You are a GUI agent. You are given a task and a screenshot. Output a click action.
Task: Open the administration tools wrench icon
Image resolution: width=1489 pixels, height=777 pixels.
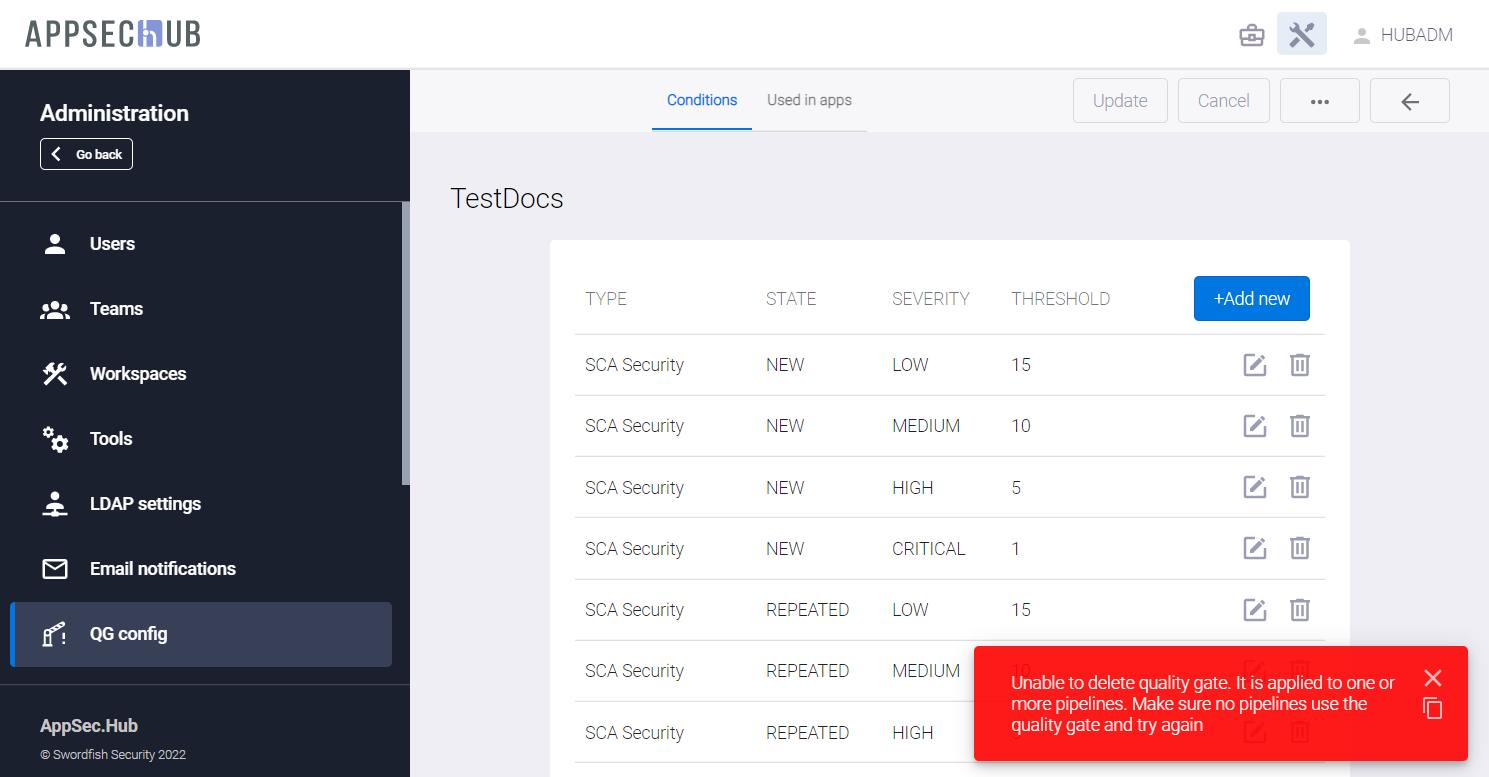[1301, 35]
